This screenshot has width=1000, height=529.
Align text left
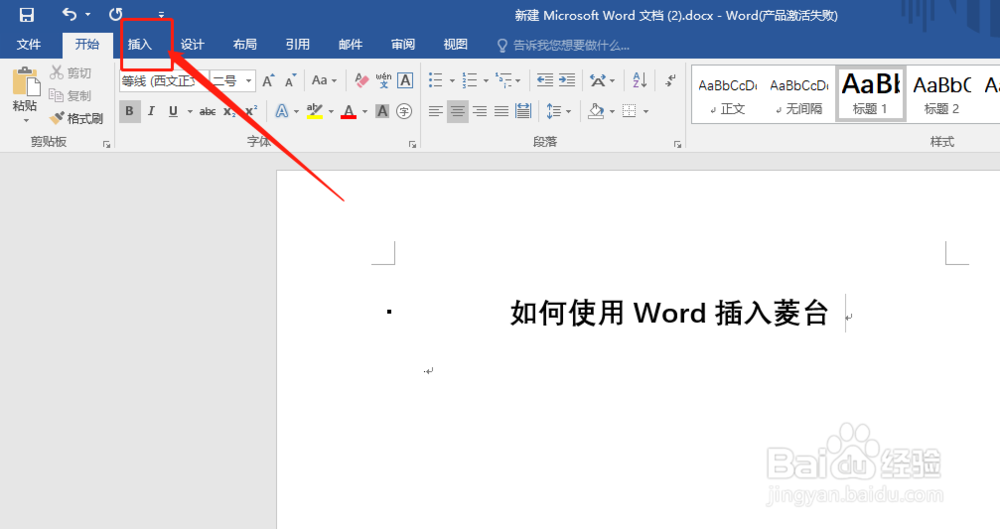click(436, 112)
